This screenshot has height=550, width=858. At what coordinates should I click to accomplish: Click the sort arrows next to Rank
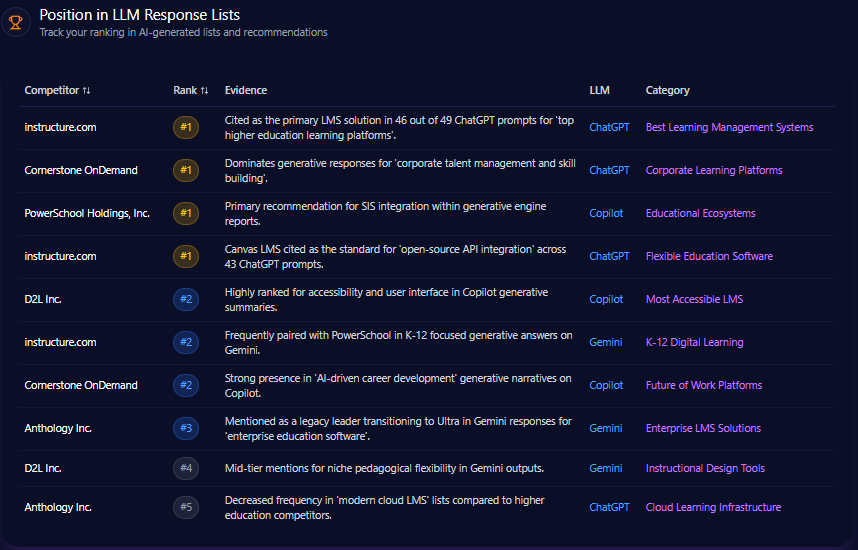point(205,91)
